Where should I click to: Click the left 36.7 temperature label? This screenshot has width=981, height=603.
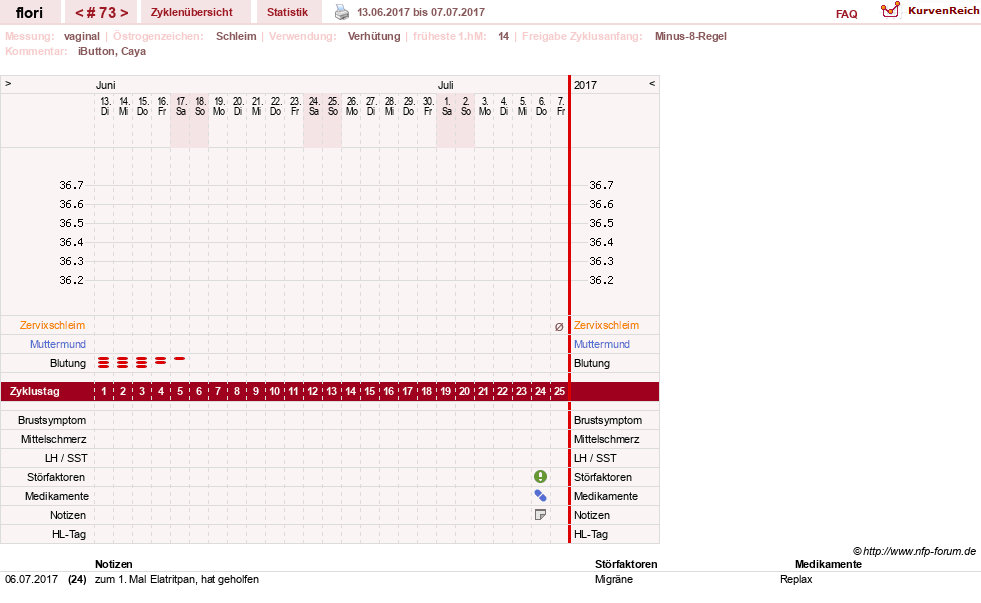coord(71,185)
